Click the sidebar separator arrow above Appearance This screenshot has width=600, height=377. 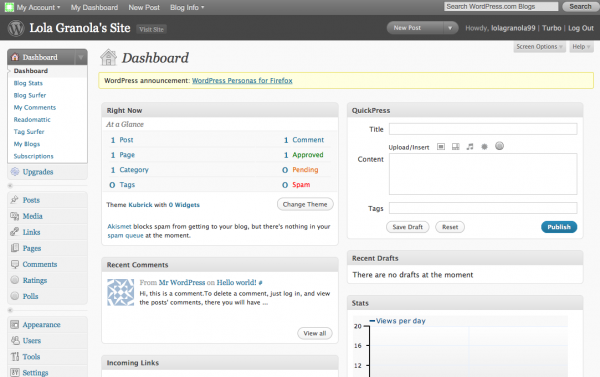coord(10,310)
